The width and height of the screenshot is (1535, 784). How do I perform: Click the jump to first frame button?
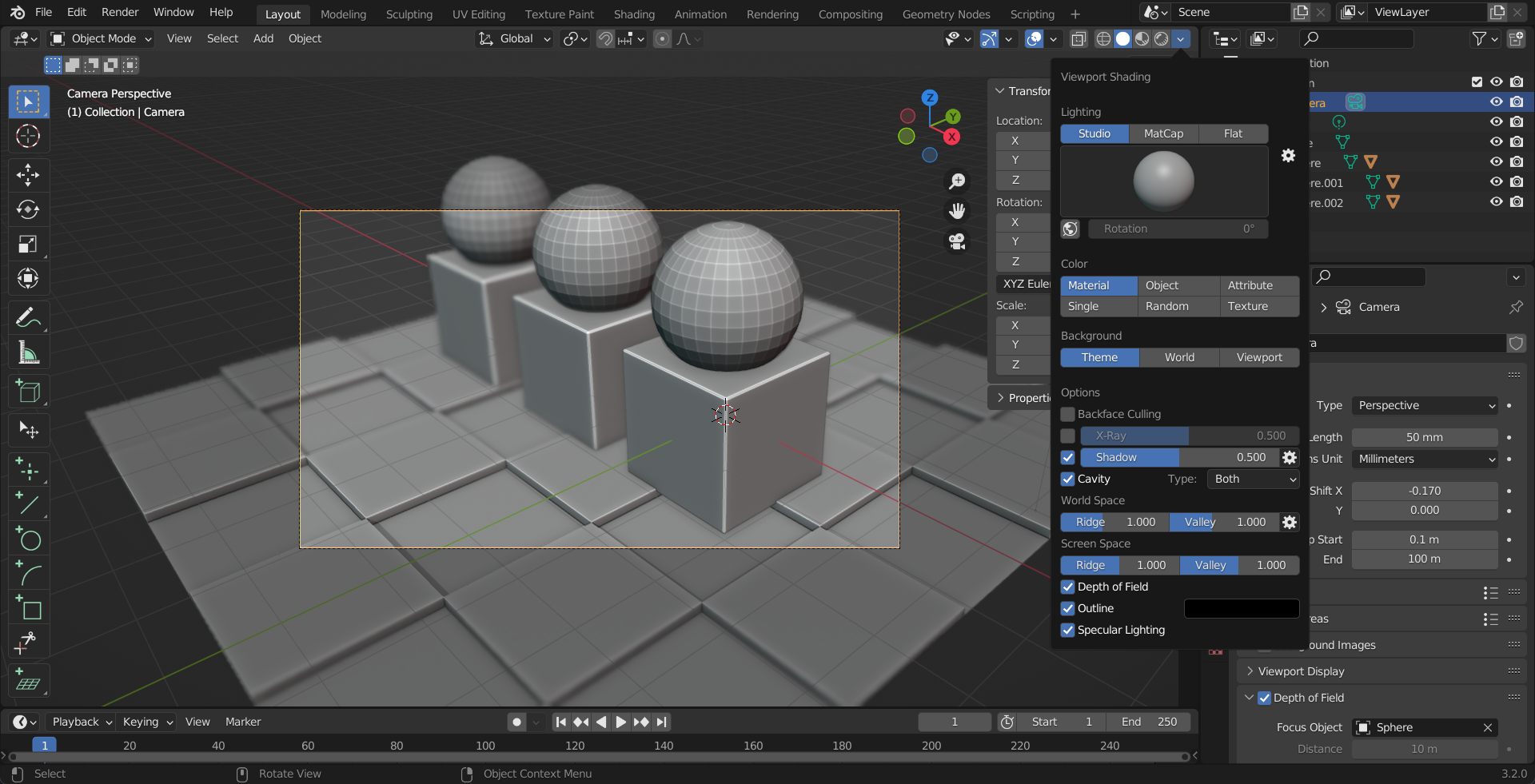(x=561, y=722)
